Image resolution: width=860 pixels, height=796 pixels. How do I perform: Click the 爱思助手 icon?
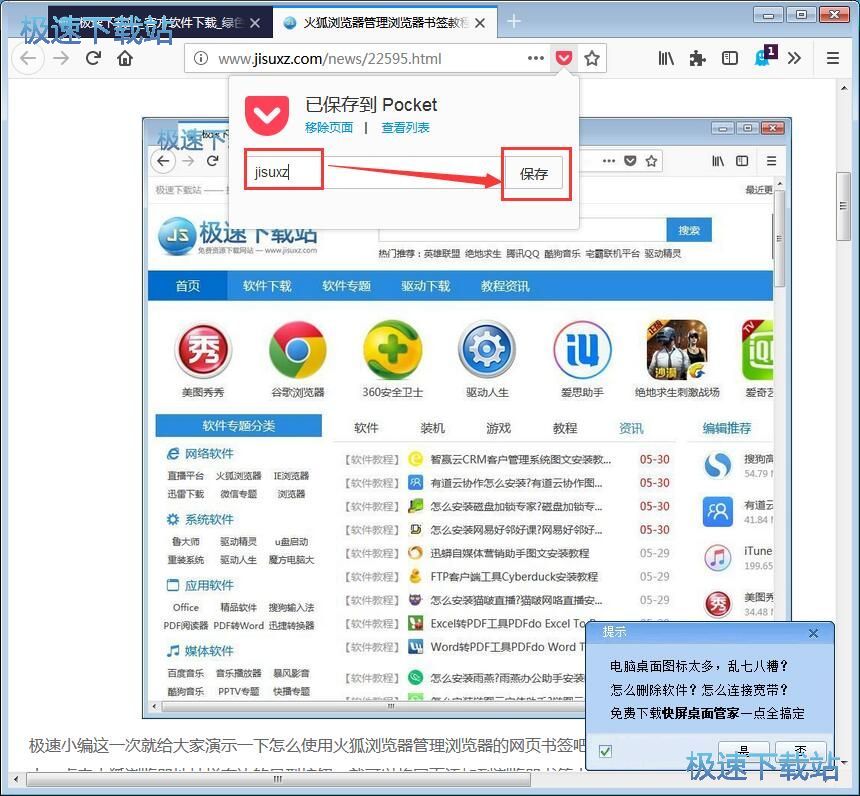pyautogui.click(x=582, y=350)
